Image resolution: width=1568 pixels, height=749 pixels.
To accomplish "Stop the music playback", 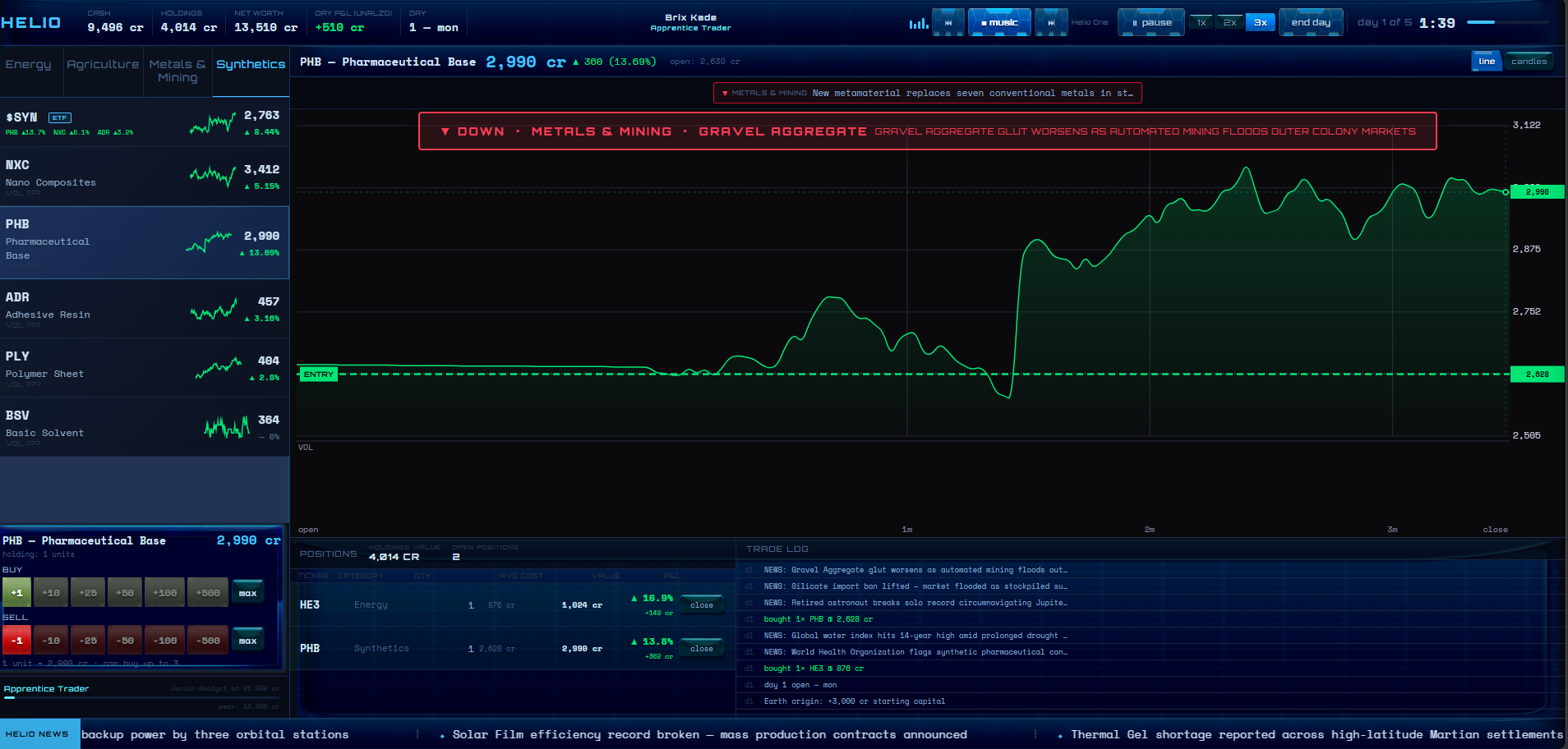I will tap(1000, 22).
